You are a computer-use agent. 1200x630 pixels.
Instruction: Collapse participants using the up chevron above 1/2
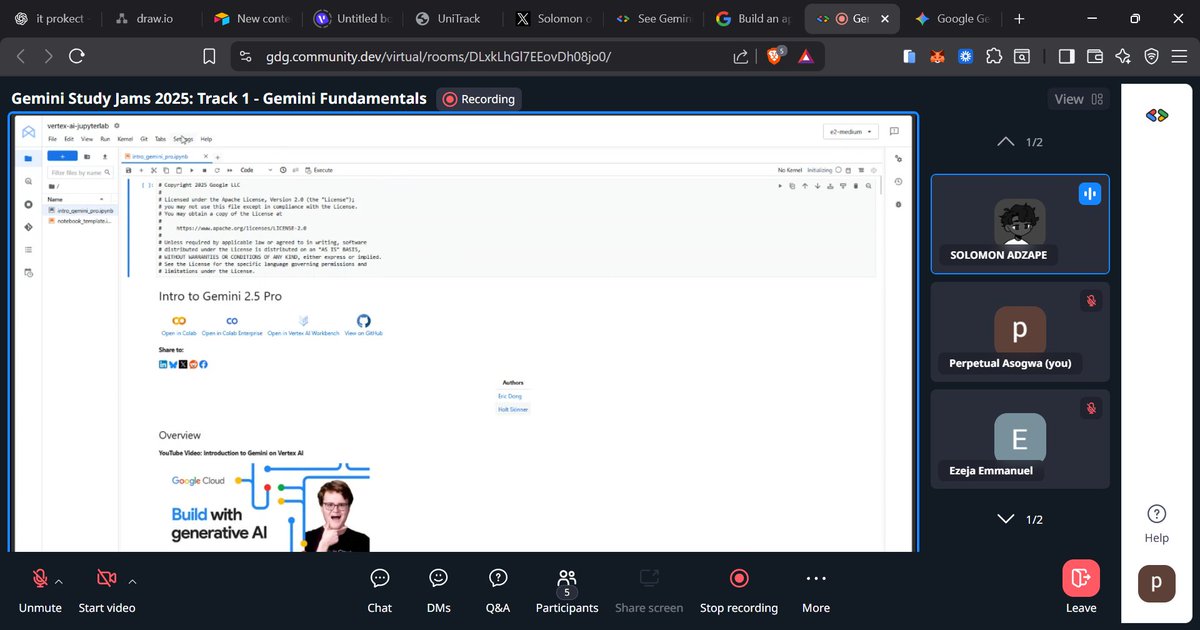click(1005, 141)
